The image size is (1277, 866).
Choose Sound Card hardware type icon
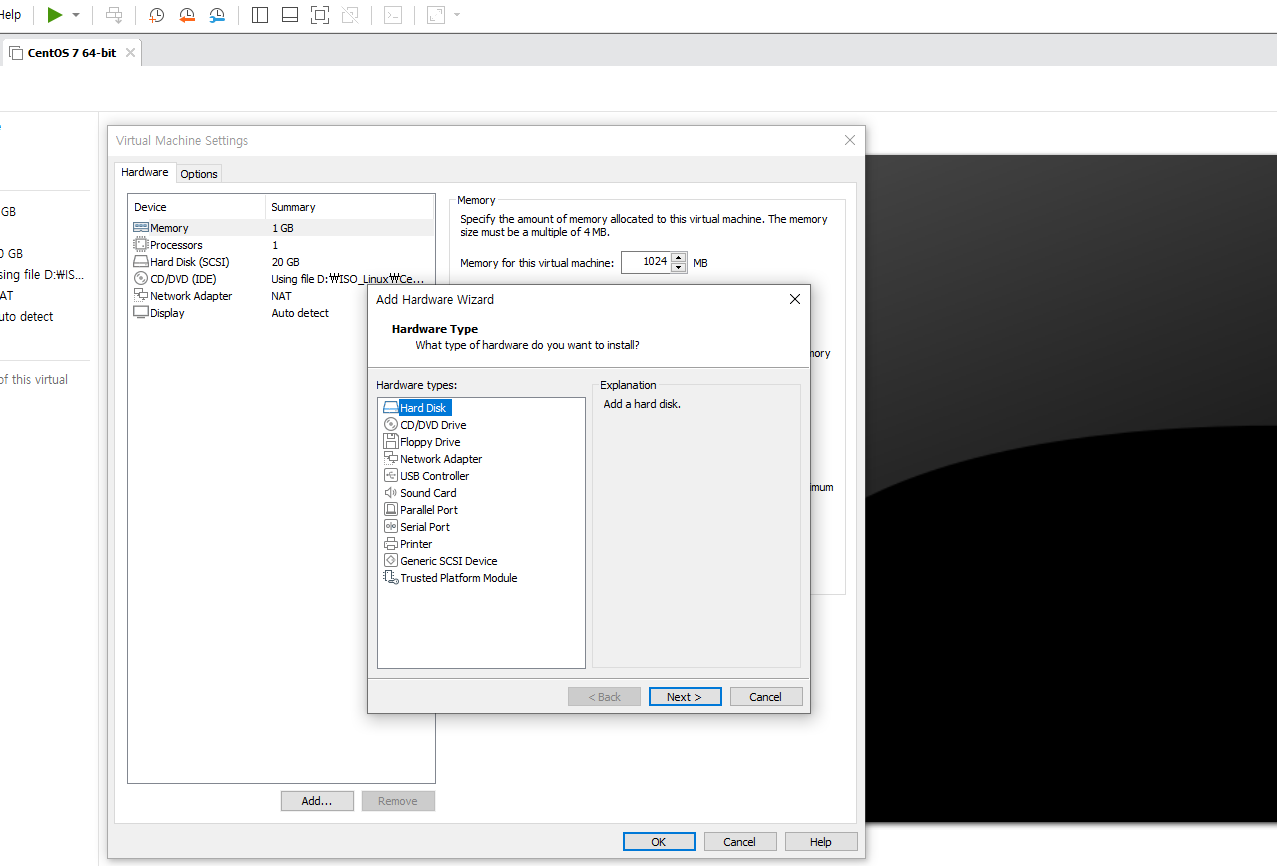(391, 493)
